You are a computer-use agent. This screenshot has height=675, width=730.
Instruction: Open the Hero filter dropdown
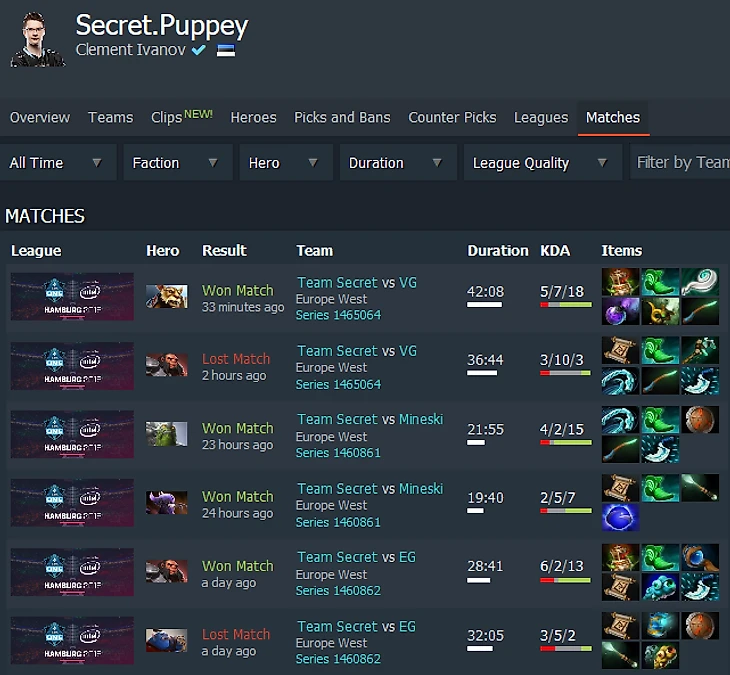[286, 162]
